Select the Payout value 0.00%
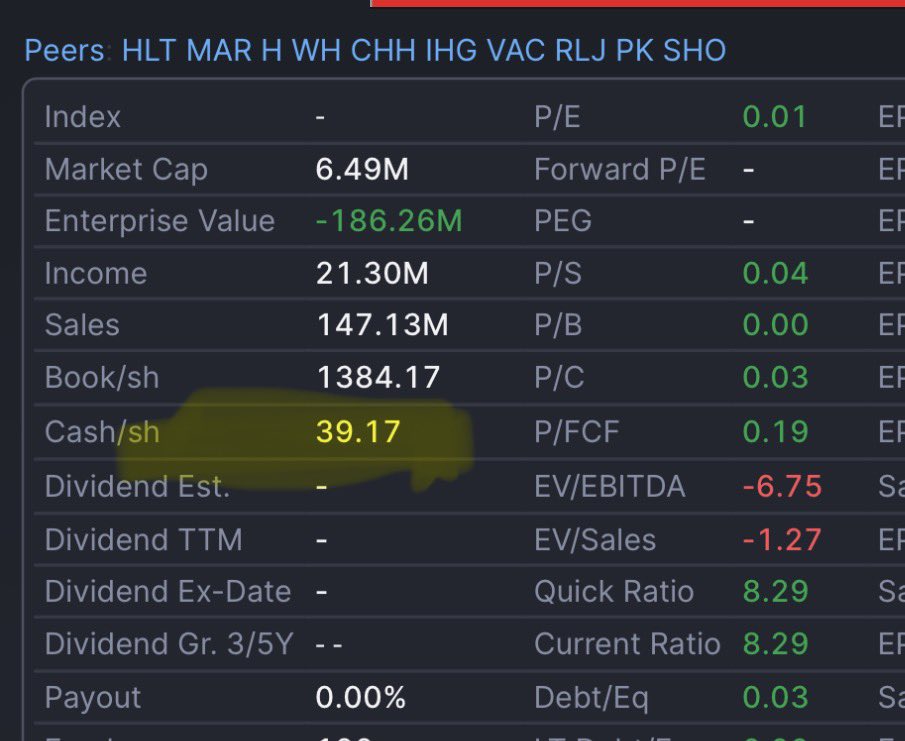The height and width of the screenshot is (741, 905). point(361,697)
